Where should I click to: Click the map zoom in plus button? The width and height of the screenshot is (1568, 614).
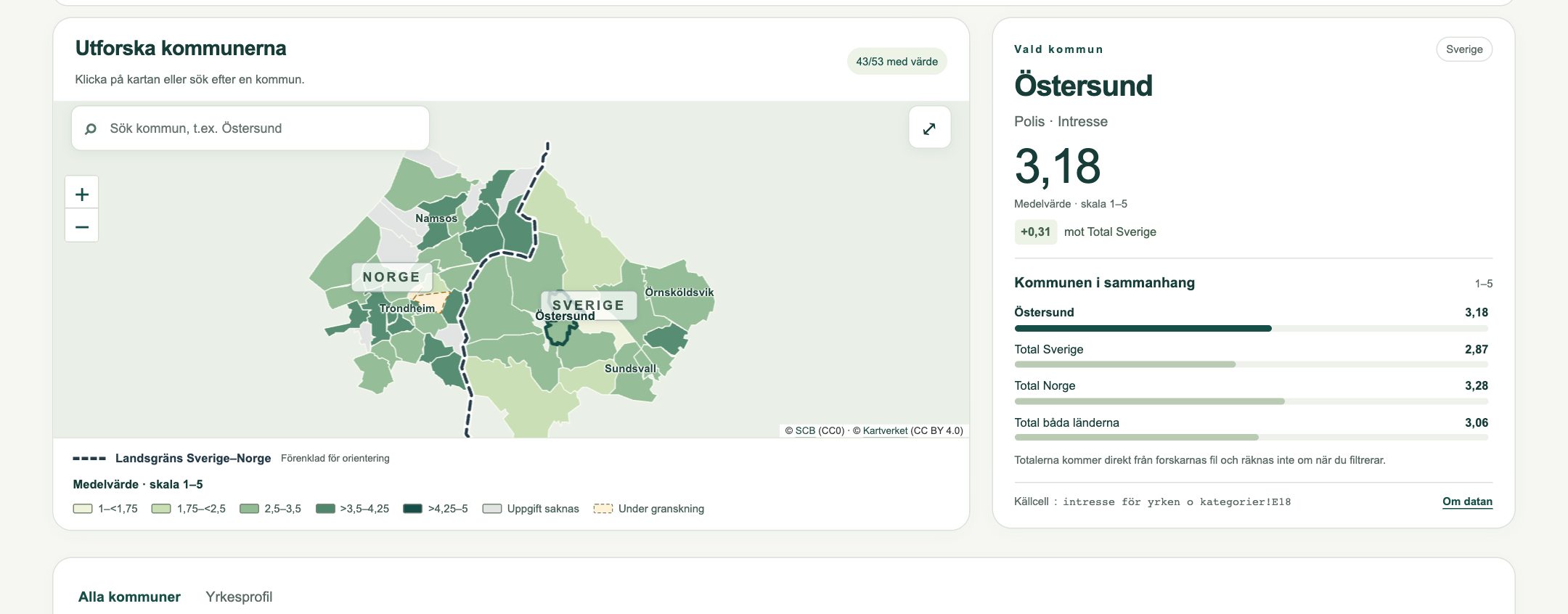pos(82,194)
